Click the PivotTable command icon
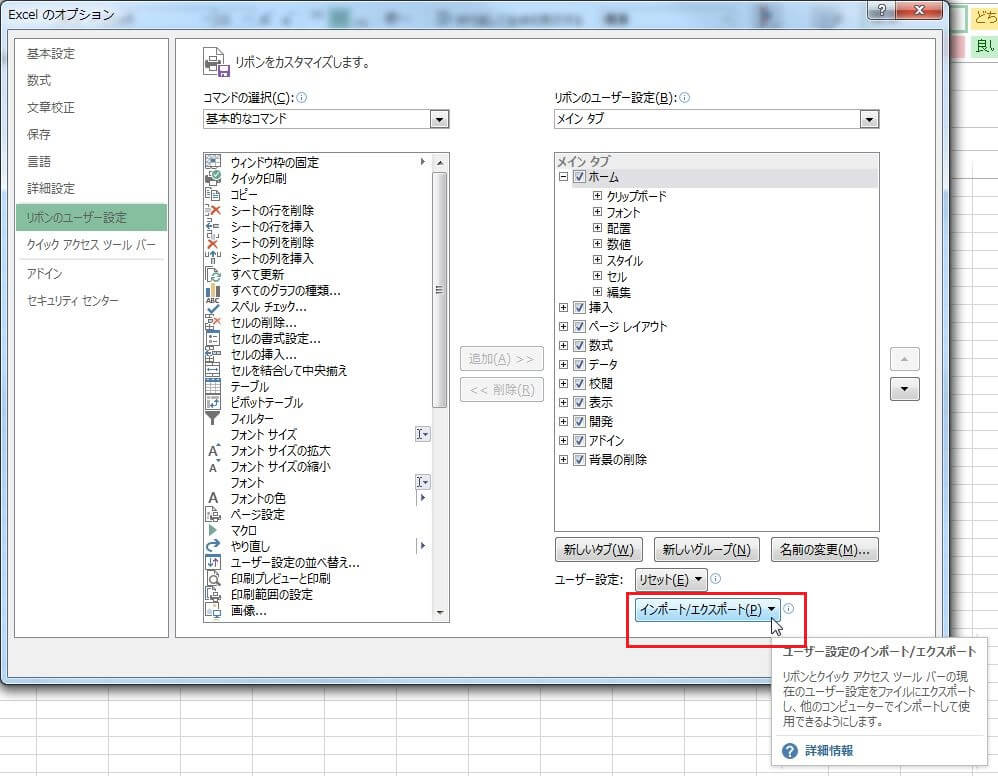Screen dimensions: 998x776 pyautogui.click(x=213, y=402)
